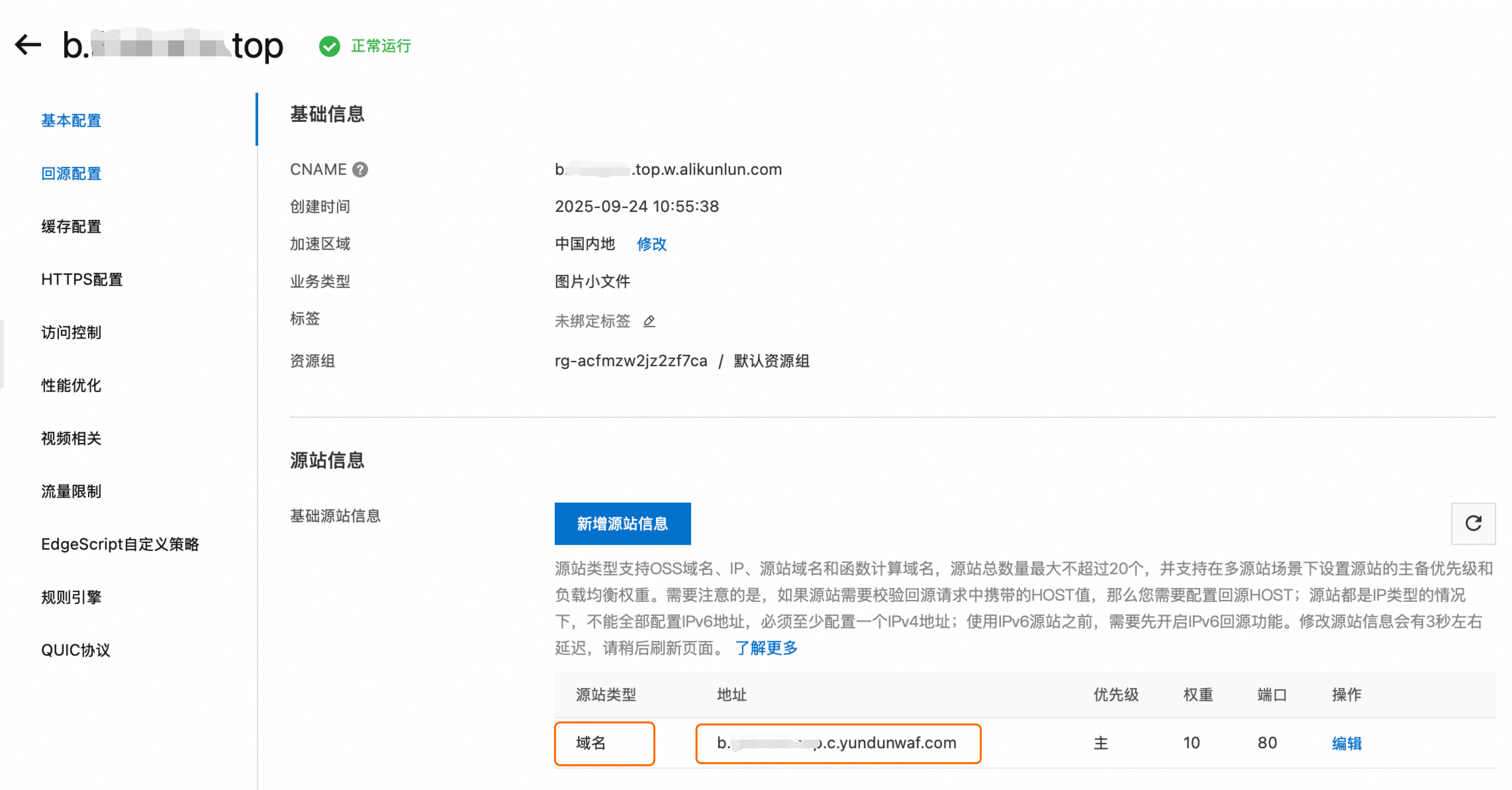The height and width of the screenshot is (790, 1512).
Task: Click the CNAME help question mark icon
Action: 360,170
